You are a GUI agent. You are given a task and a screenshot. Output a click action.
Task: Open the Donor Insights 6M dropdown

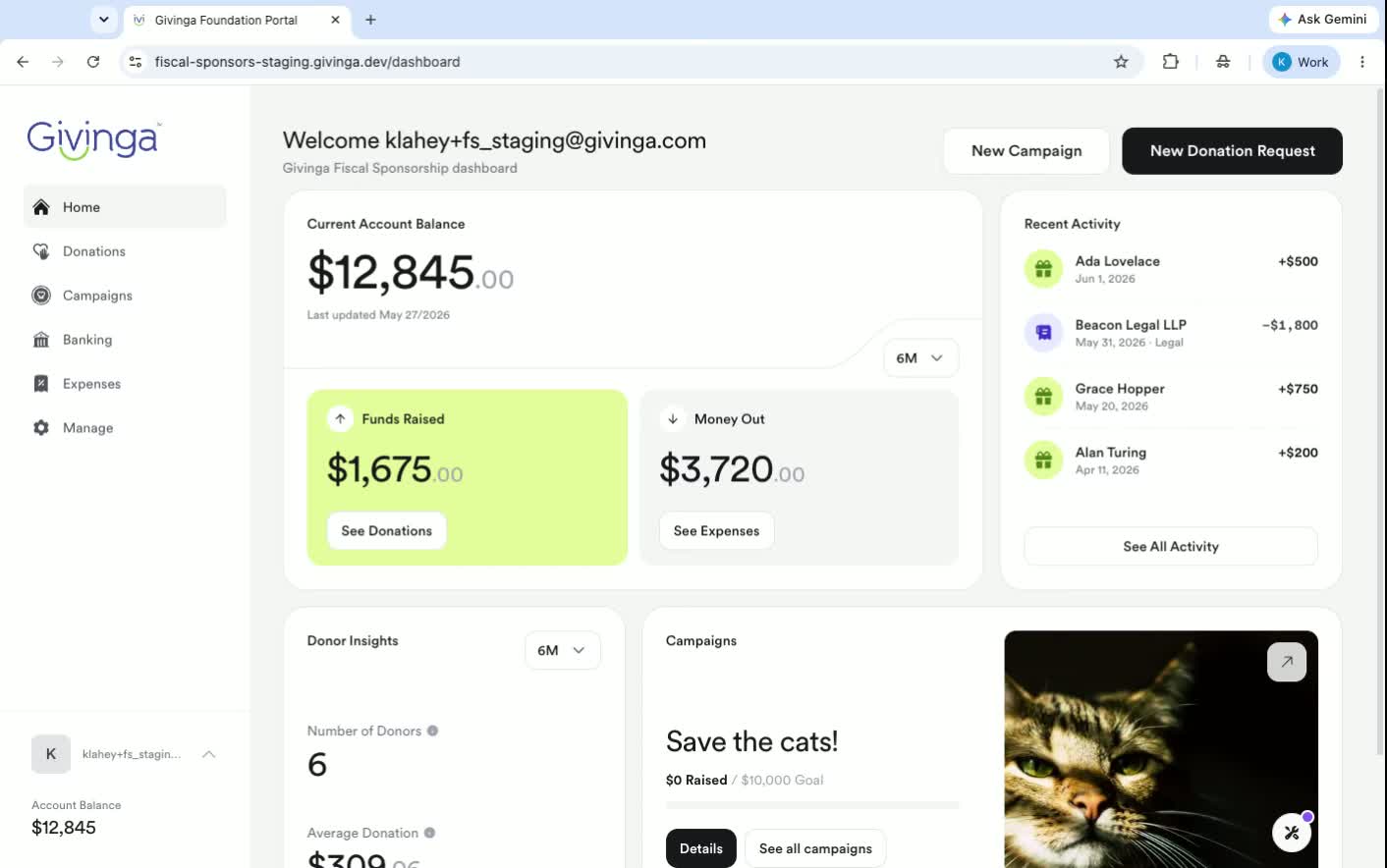562,650
